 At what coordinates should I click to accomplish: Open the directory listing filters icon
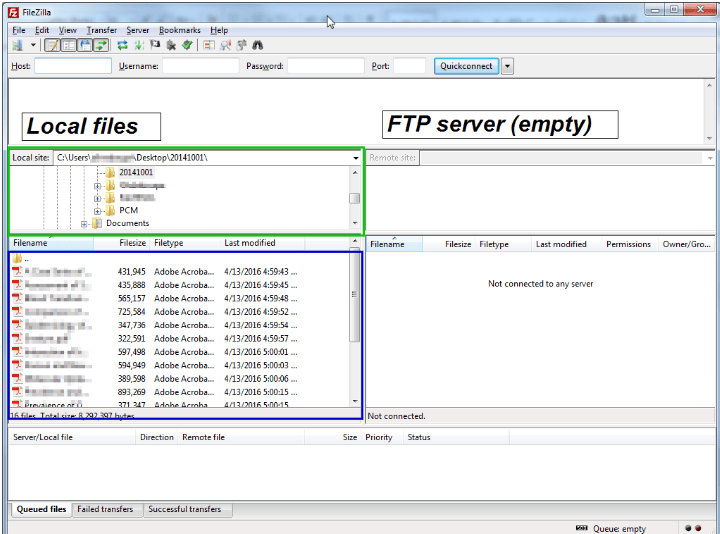pyautogui.click(x=209, y=45)
